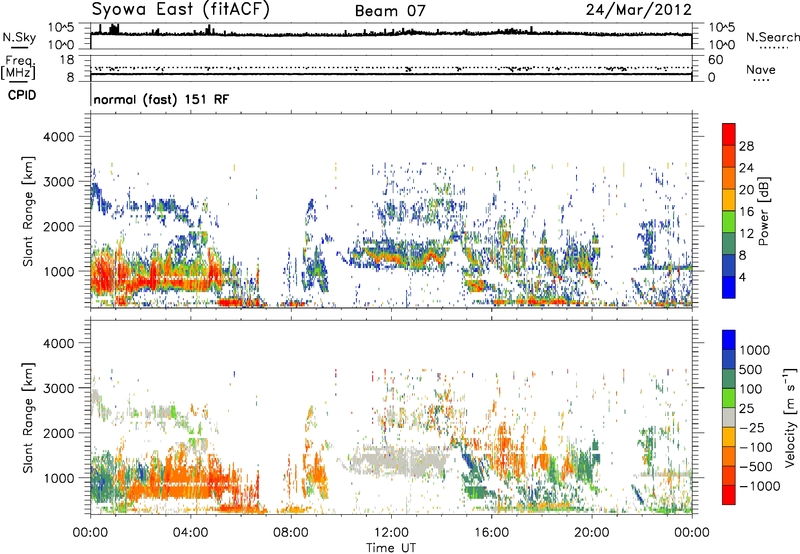The height and width of the screenshot is (554, 800).
Task: Click the '4' label on Power color bar
Action: tap(743, 277)
